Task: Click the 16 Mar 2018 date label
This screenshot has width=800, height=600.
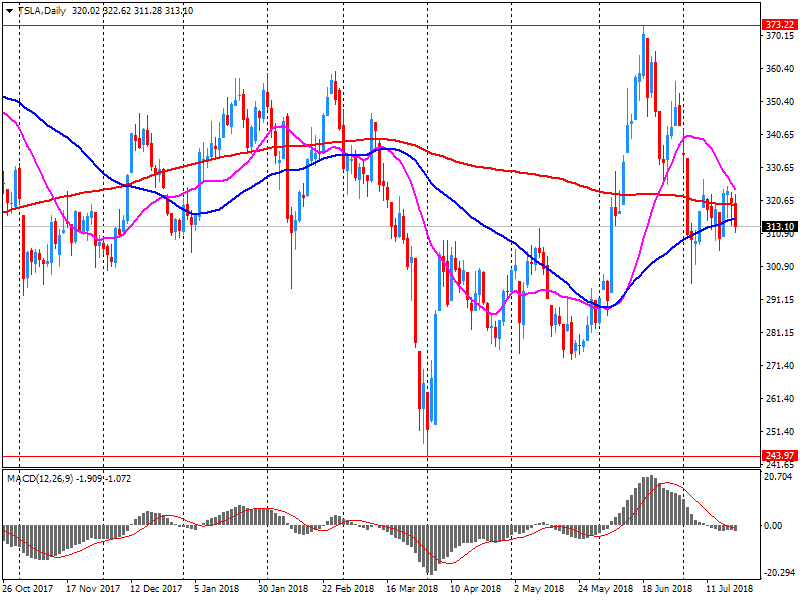Action: 412,589
